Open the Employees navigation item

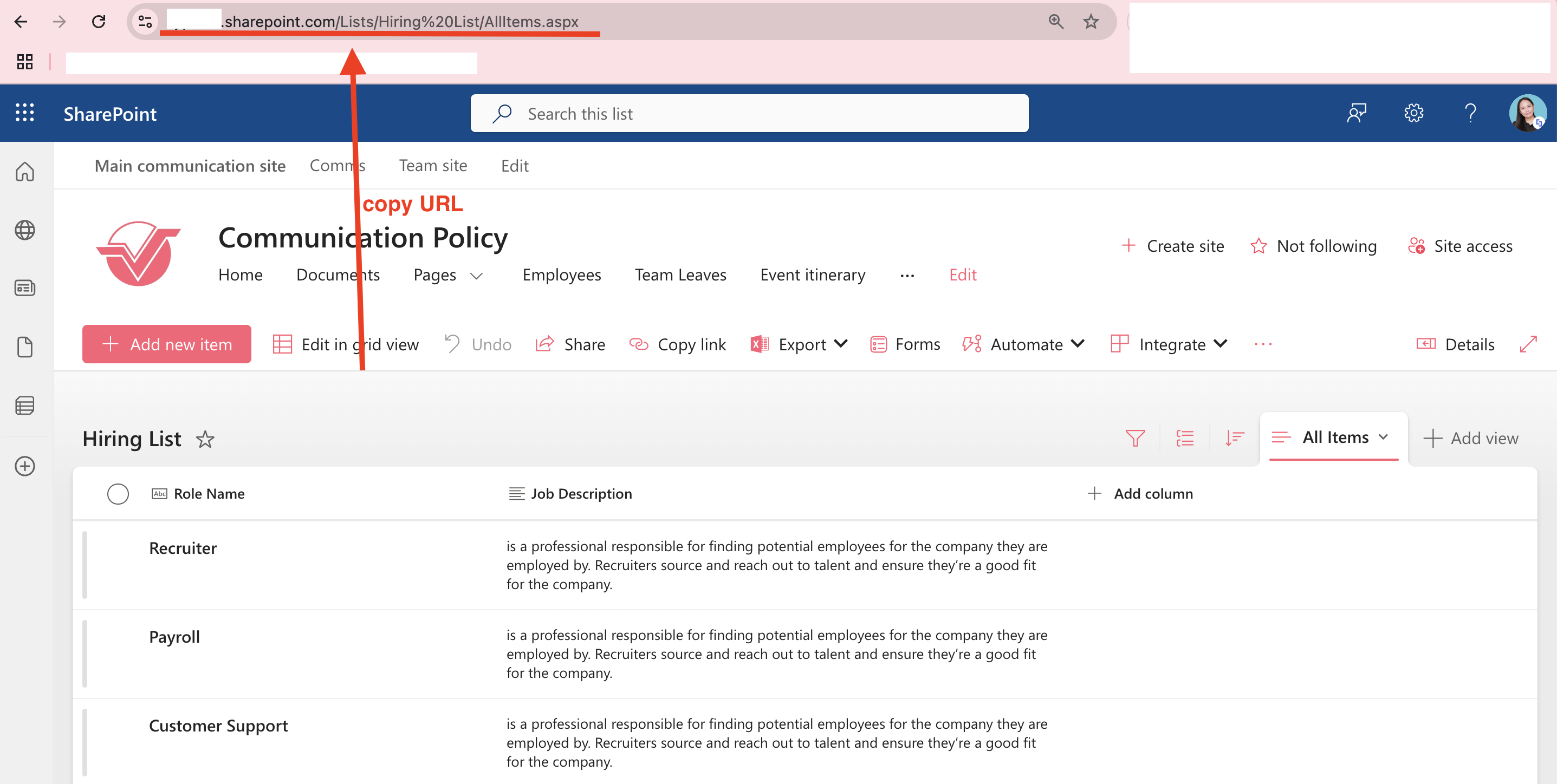point(561,275)
